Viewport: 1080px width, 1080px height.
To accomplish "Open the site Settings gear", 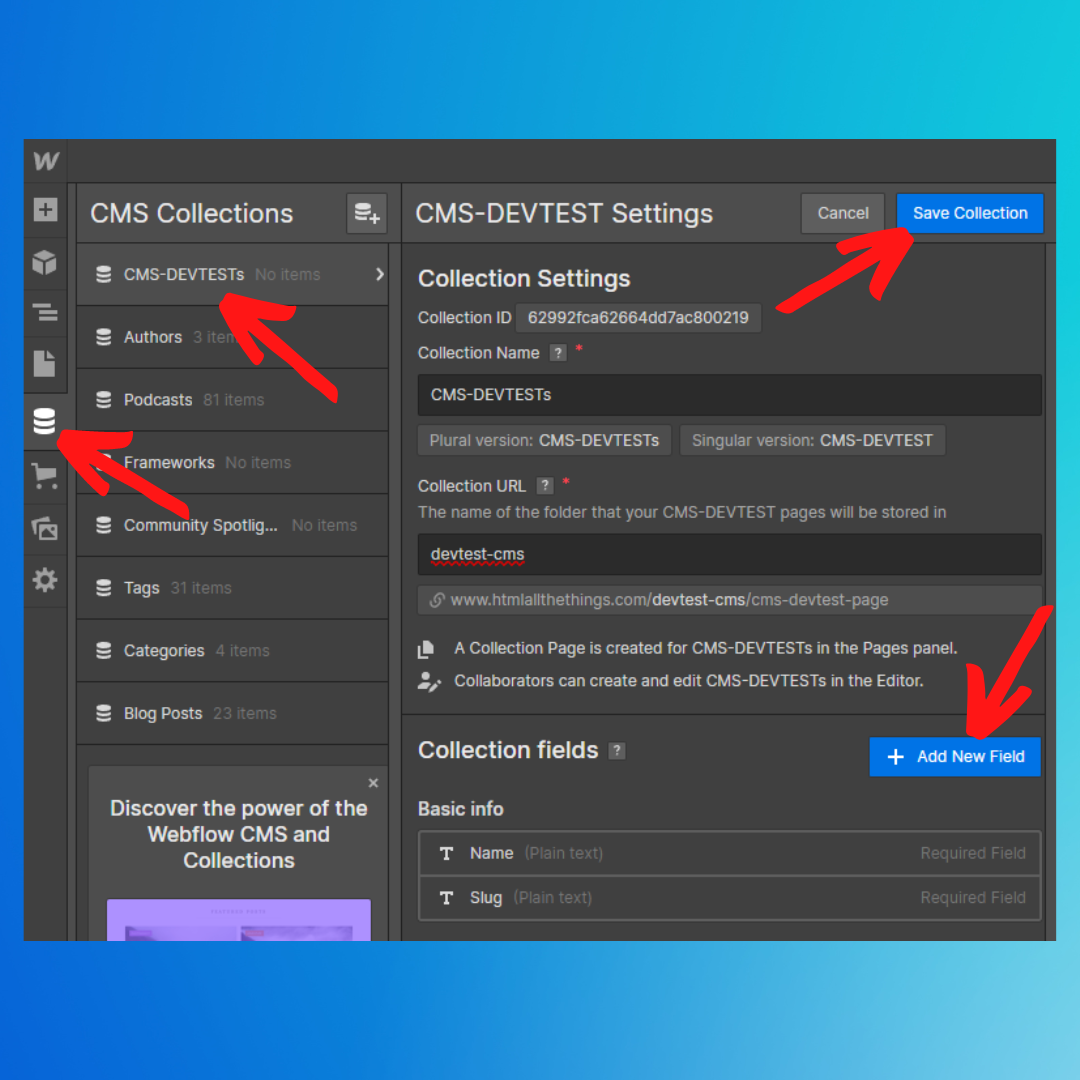I will 45,580.
